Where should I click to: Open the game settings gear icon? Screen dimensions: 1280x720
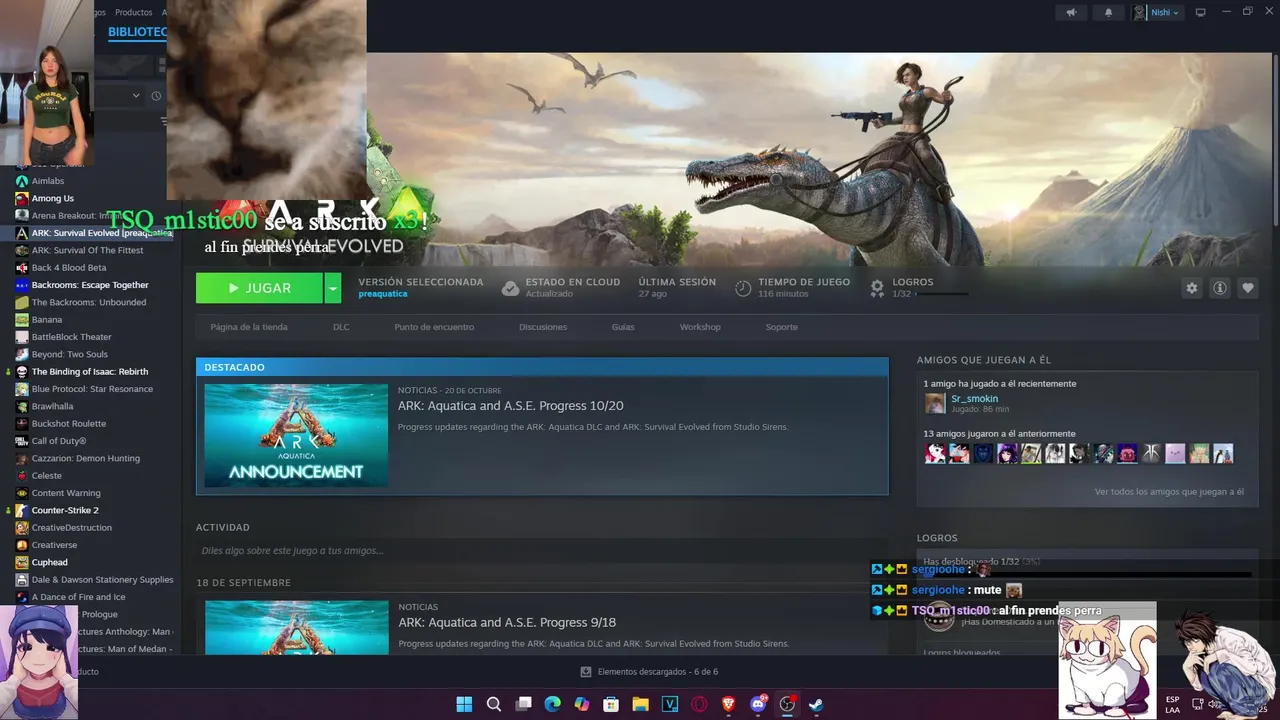tap(1191, 288)
